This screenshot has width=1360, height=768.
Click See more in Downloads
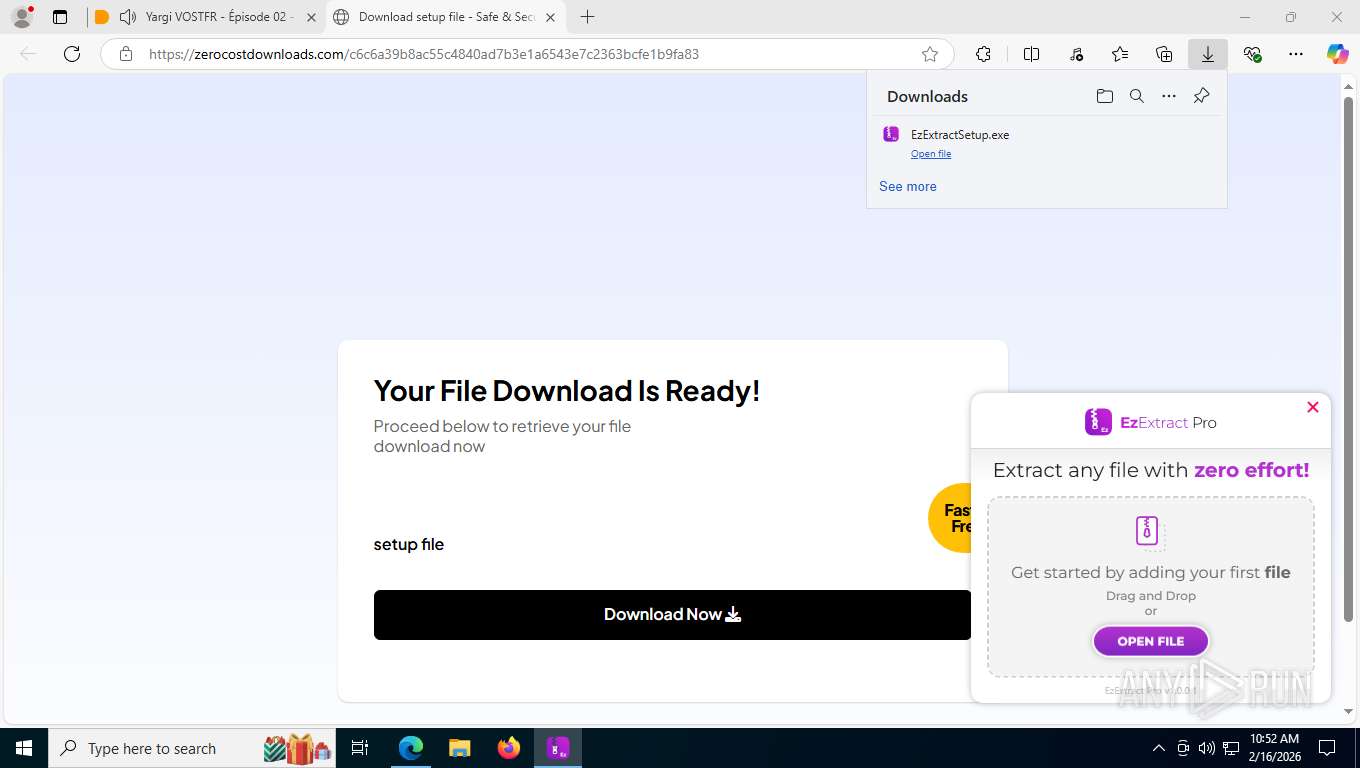click(x=908, y=186)
